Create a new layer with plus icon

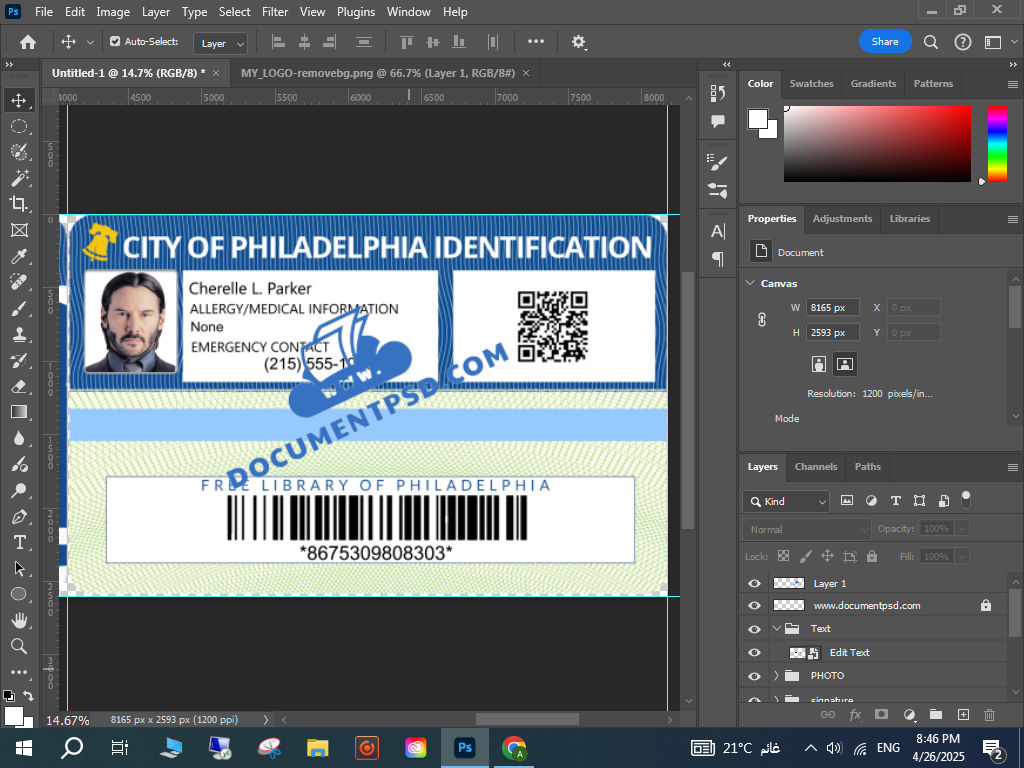[x=963, y=714]
